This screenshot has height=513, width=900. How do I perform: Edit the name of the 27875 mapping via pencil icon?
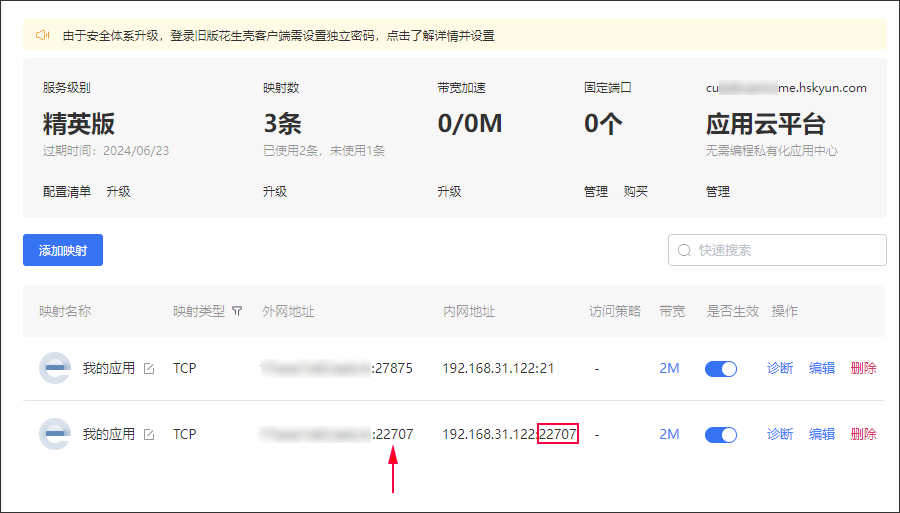[149, 368]
